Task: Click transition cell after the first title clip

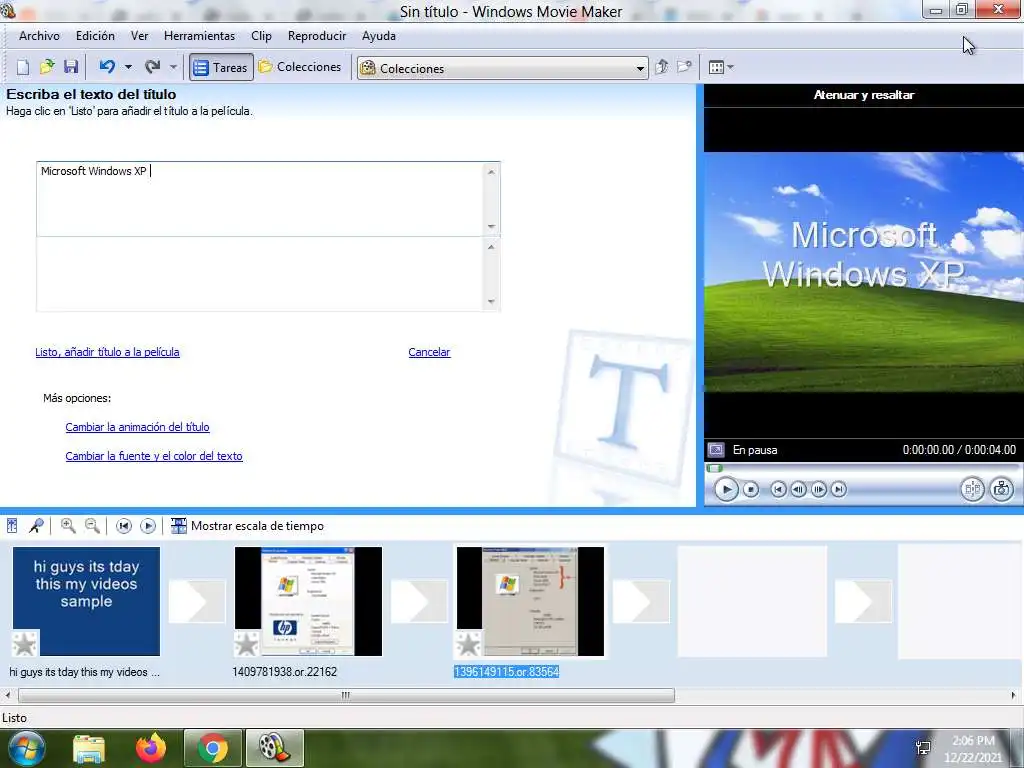Action: click(x=197, y=601)
